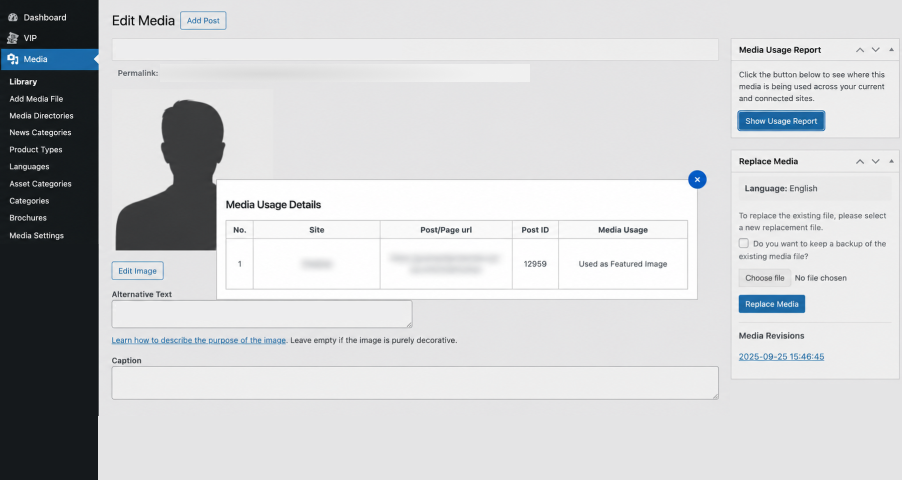Move Replace Media panel down
Viewport: 902px width, 480px height.
click(876, 162)
